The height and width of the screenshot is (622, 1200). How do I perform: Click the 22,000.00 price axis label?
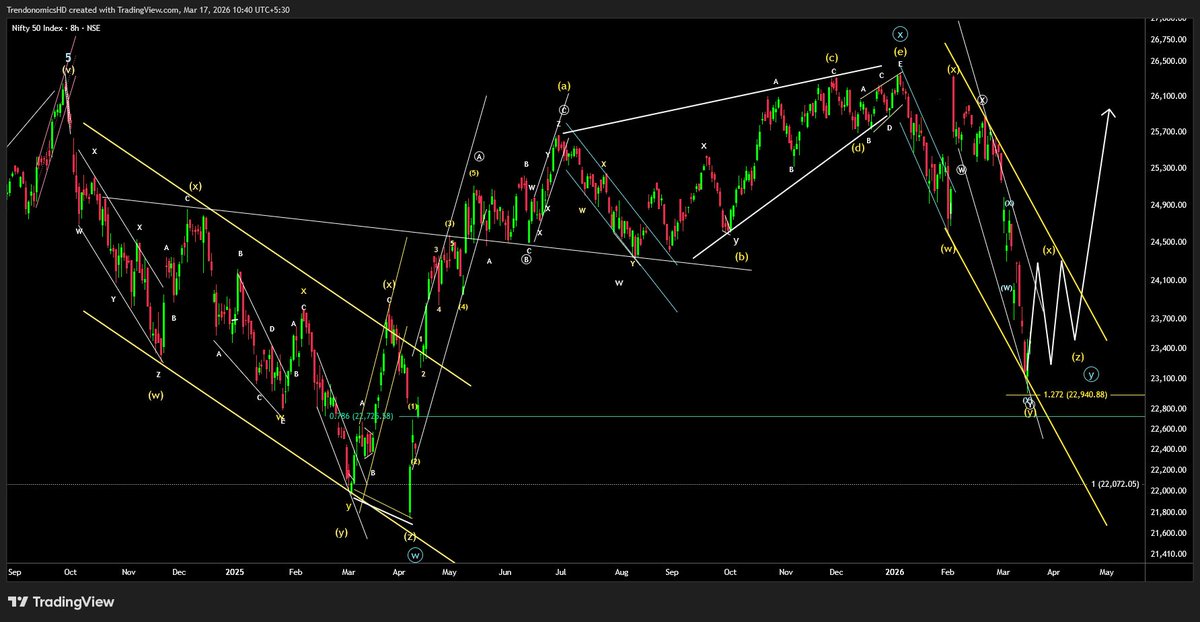click(1170, 491)
